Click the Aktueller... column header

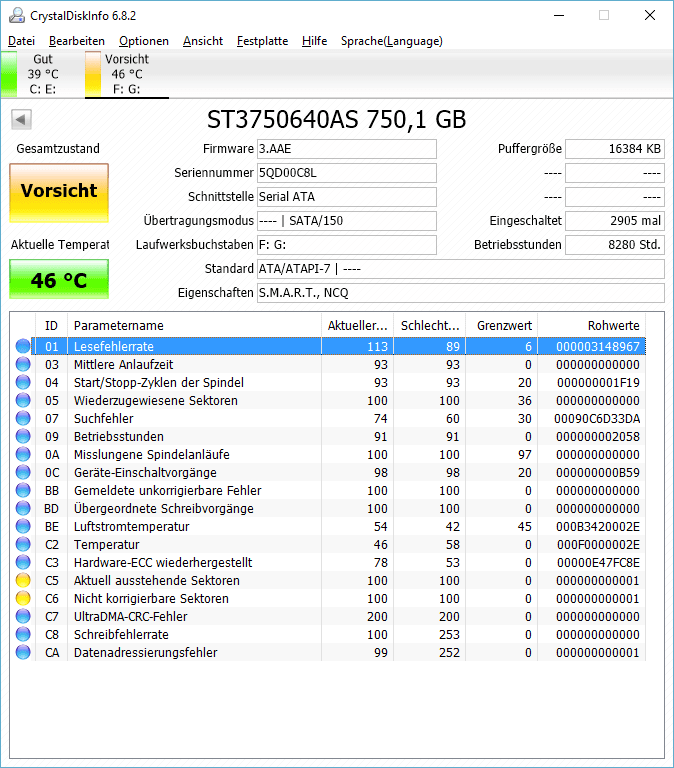(358, 326)
